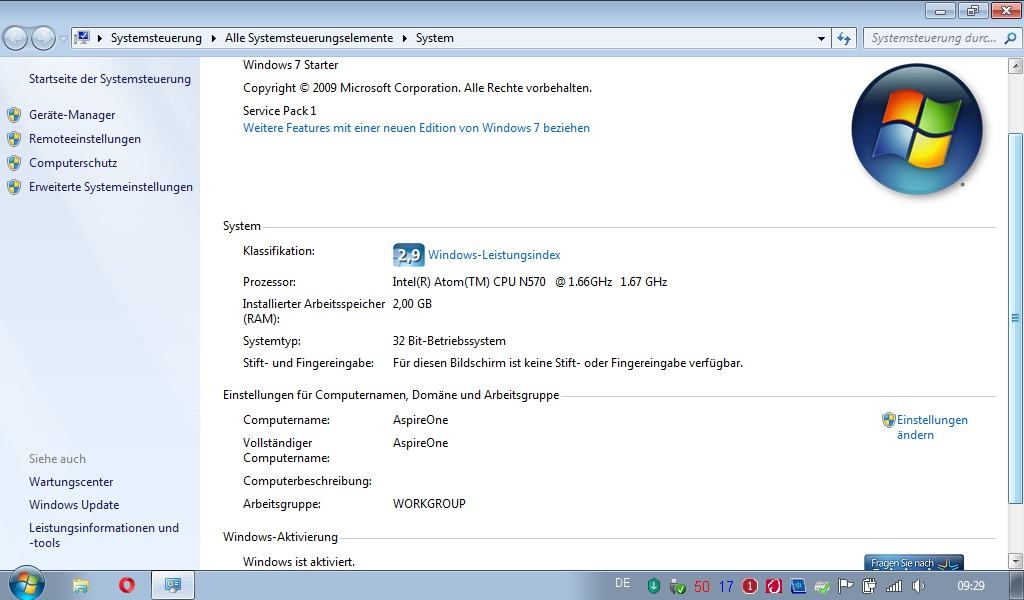Open Erweiterte Systemeinstellungen
Image resolution: width=1024 pixels, height=600 pixels.
(111, 187)
